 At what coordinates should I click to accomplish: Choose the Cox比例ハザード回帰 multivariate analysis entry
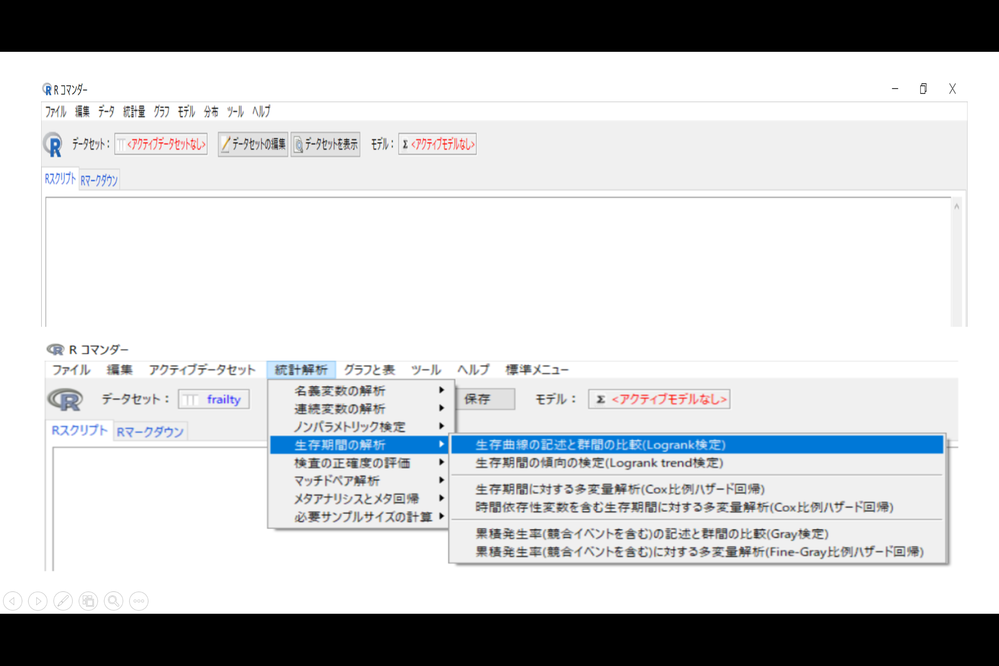[x=620, y=489]
